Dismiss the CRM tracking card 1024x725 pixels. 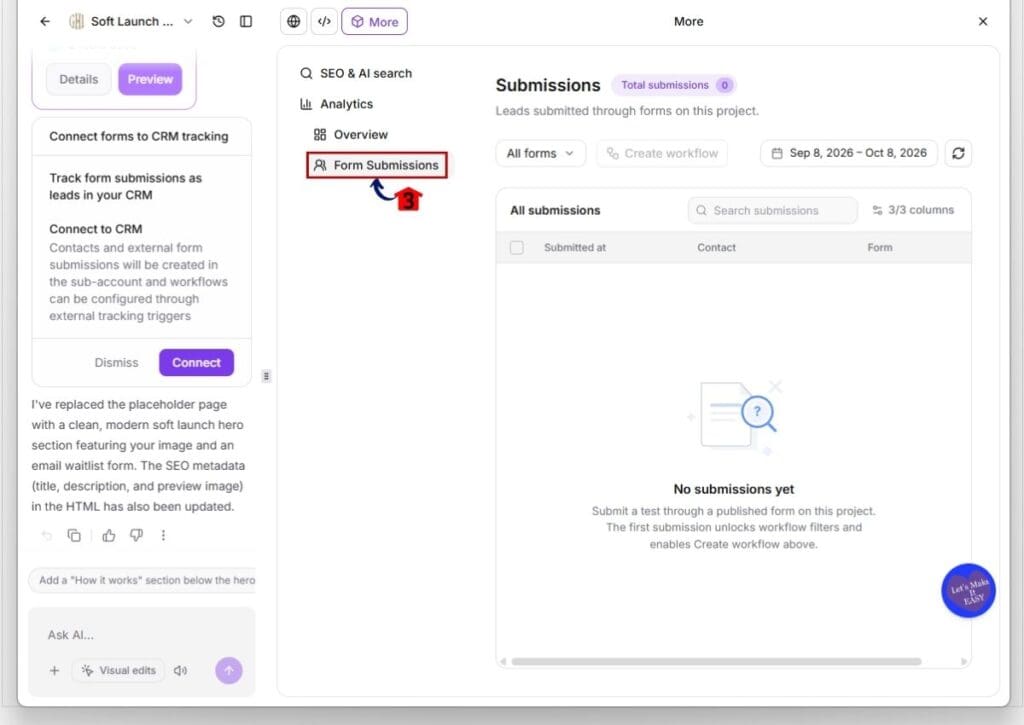point(116,362)
